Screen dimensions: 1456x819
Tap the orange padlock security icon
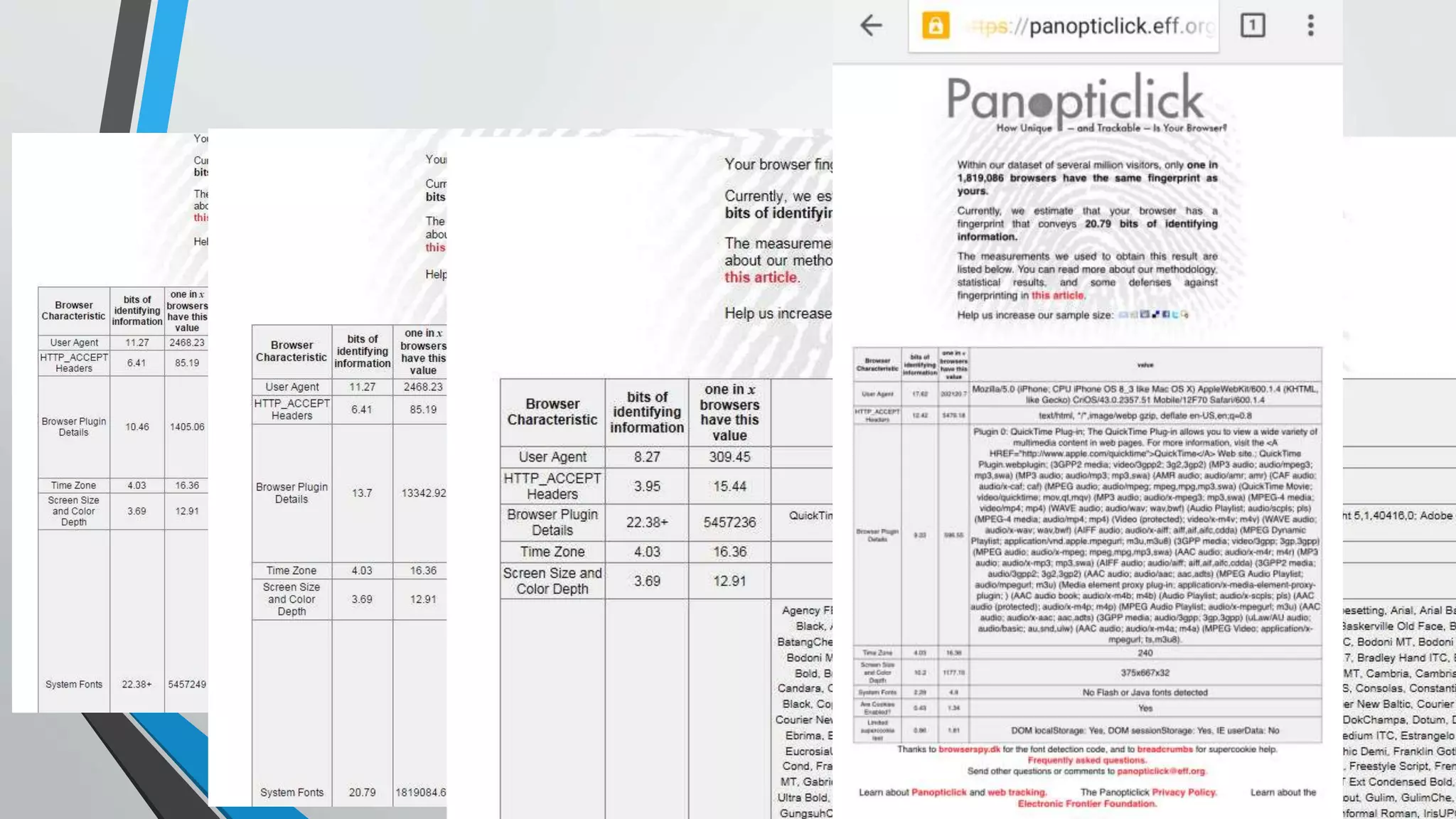tap(936, 26)
